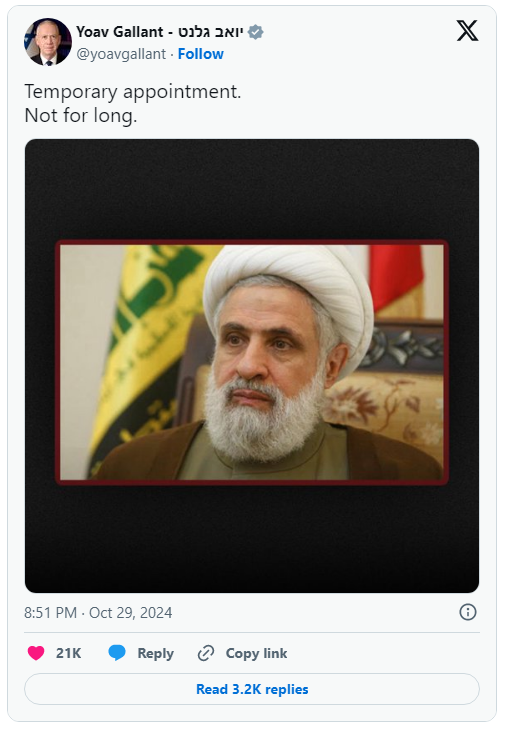This screenshot has height=731, width=505.
Task: Choose the Copy link label
Action: pyautogui.click(x=256, y=653)
